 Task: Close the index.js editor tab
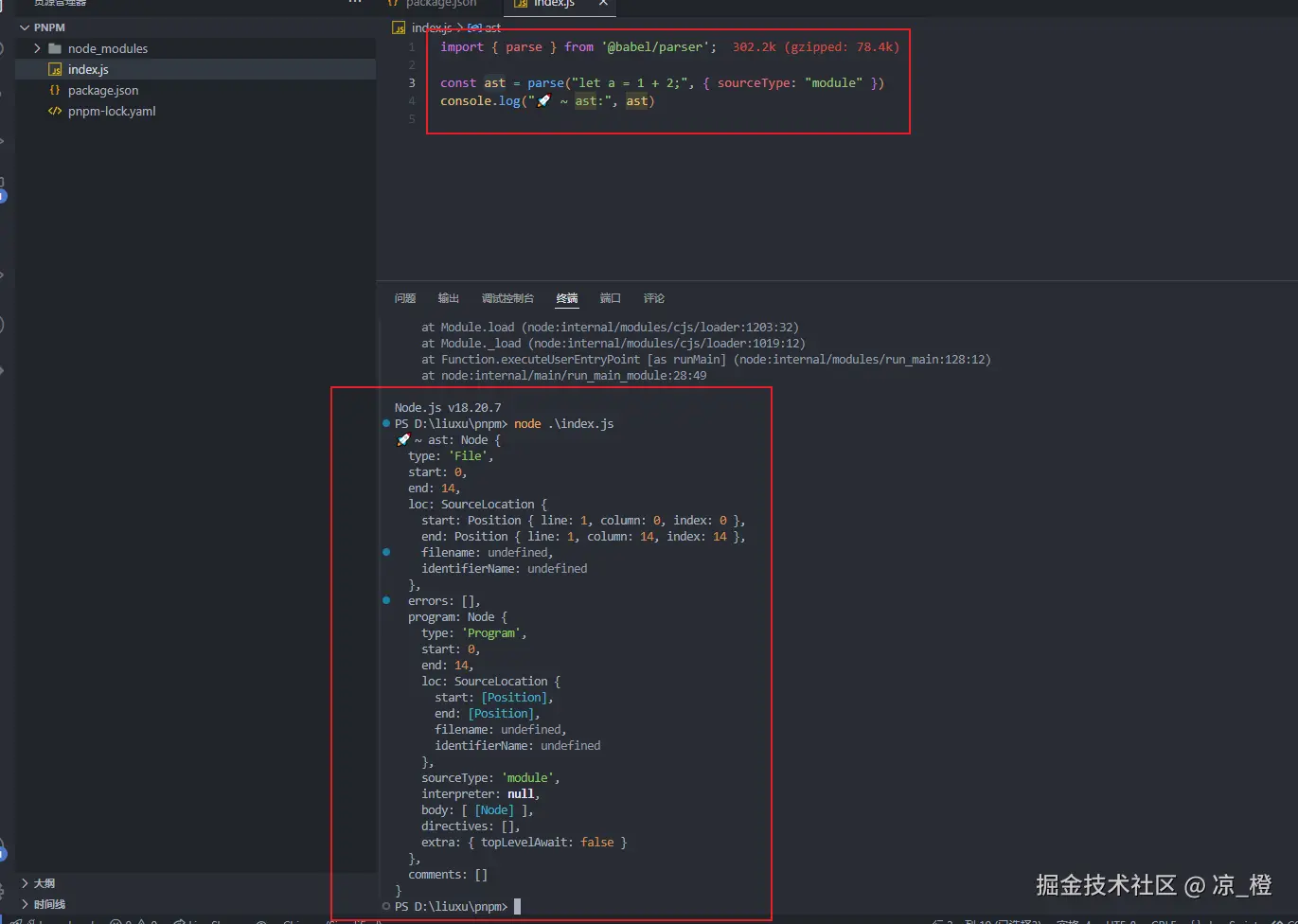click(x=603, y=4)
